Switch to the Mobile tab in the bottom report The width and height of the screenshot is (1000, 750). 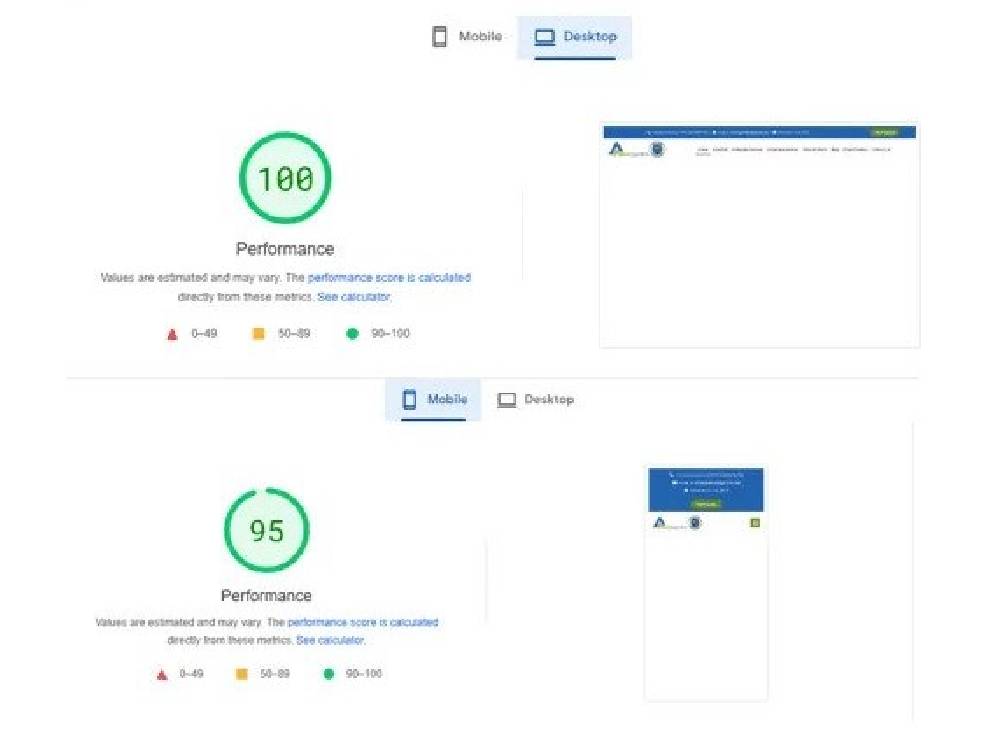pos(433,400)
